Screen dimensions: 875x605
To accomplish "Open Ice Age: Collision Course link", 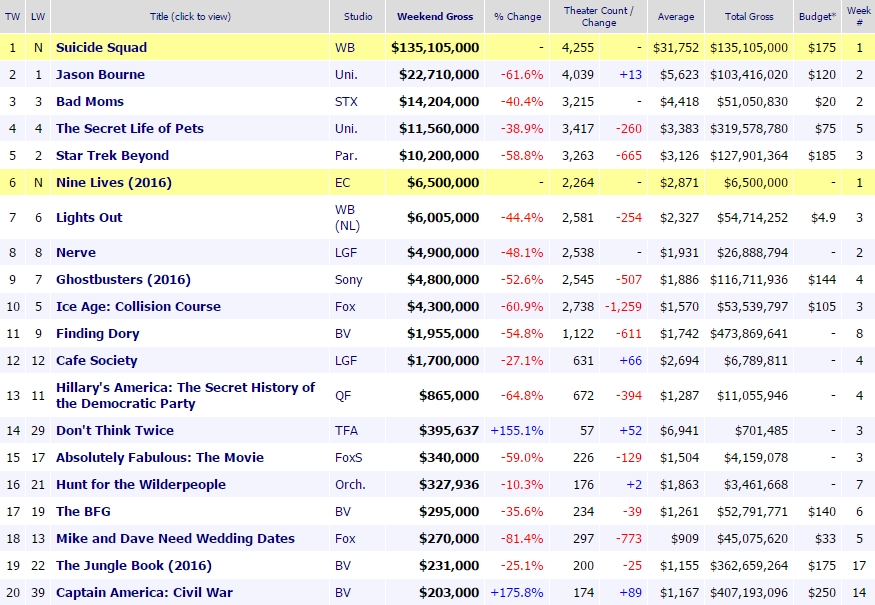I will click(x=138, y=306).
